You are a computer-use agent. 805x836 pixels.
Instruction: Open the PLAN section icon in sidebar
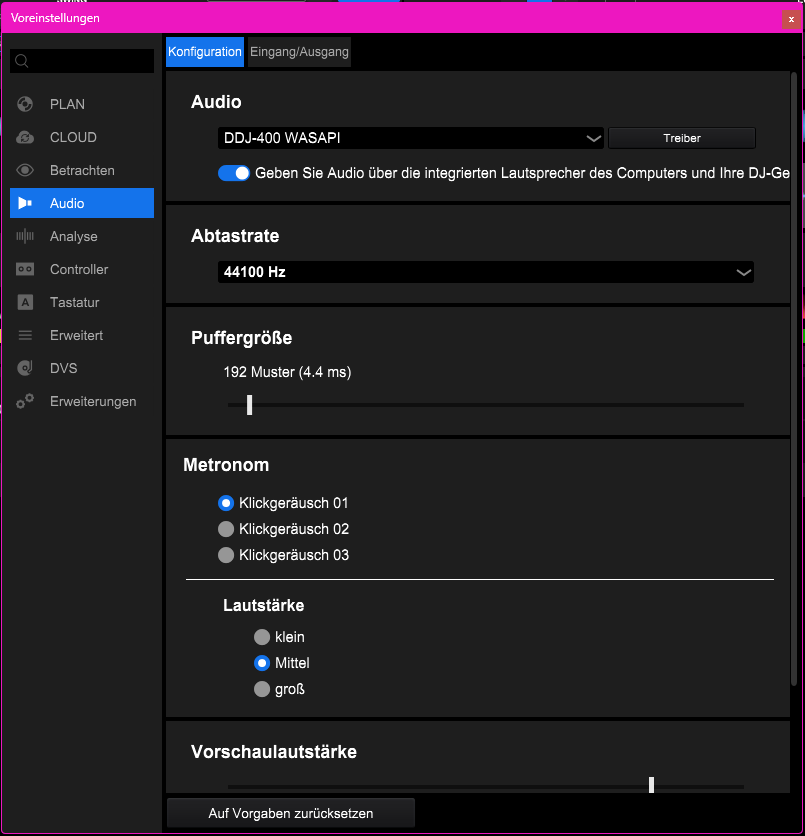[x=25, y=104]
